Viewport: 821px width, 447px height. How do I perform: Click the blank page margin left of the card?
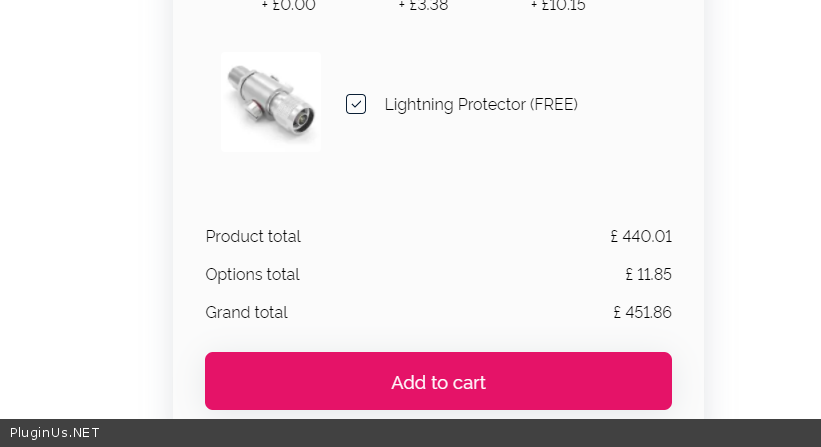tap(80, 200)
